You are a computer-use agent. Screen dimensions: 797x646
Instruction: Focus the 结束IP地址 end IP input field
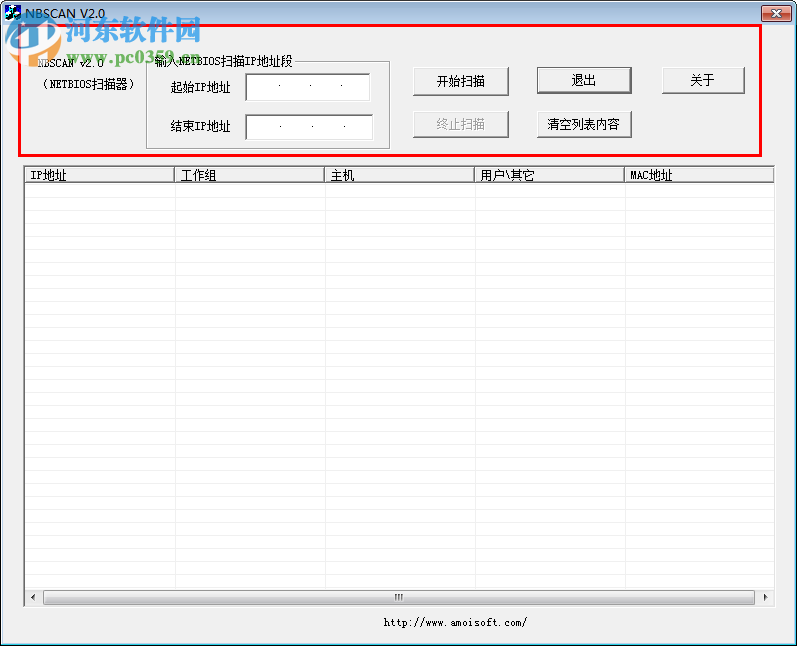[309, 127]
